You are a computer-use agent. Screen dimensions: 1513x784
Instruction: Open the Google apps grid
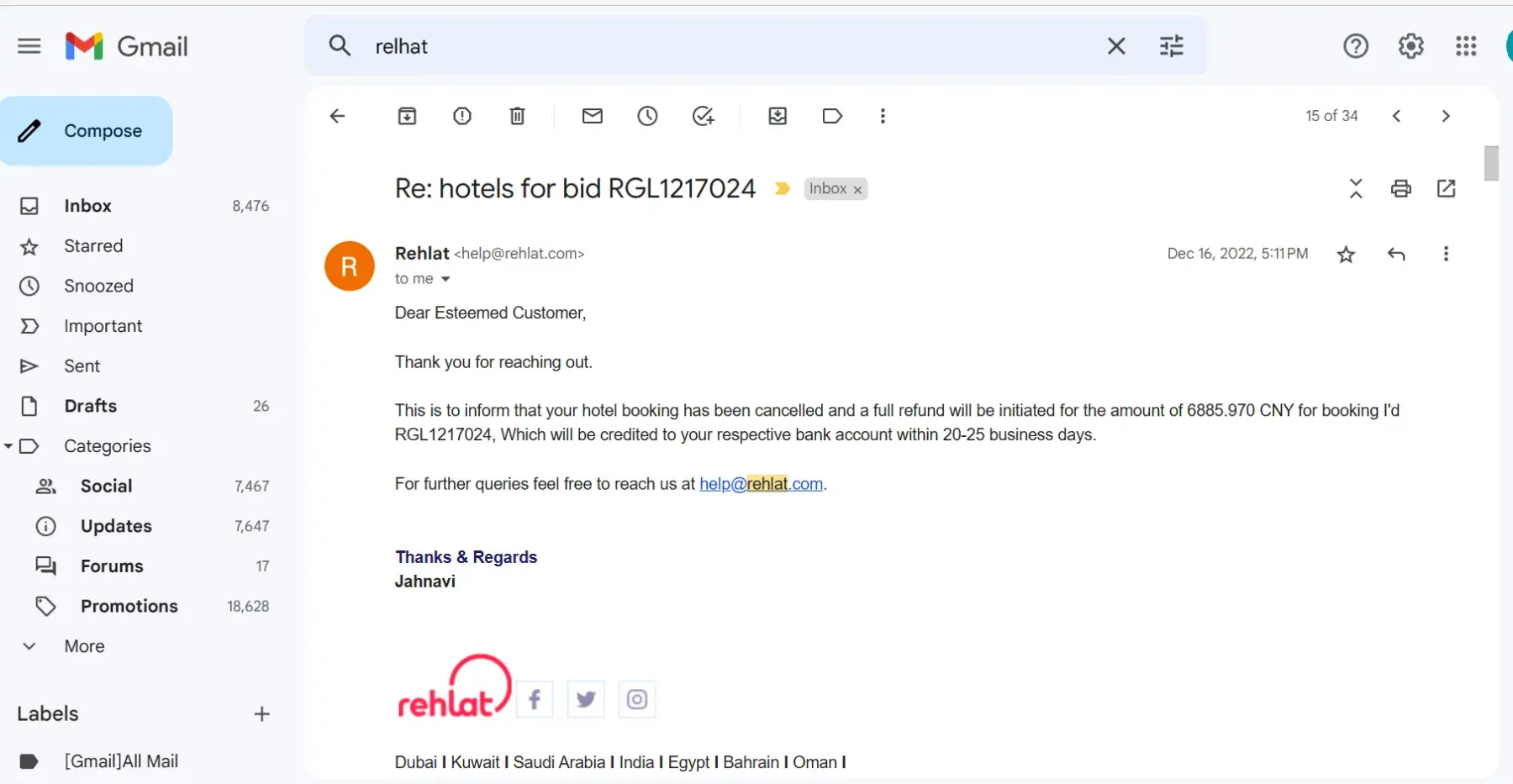1466,46
